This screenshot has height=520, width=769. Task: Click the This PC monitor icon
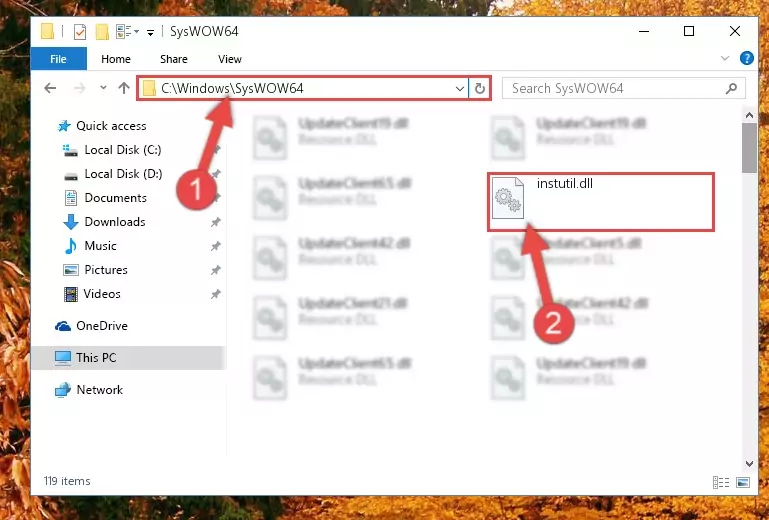[63, 358]
